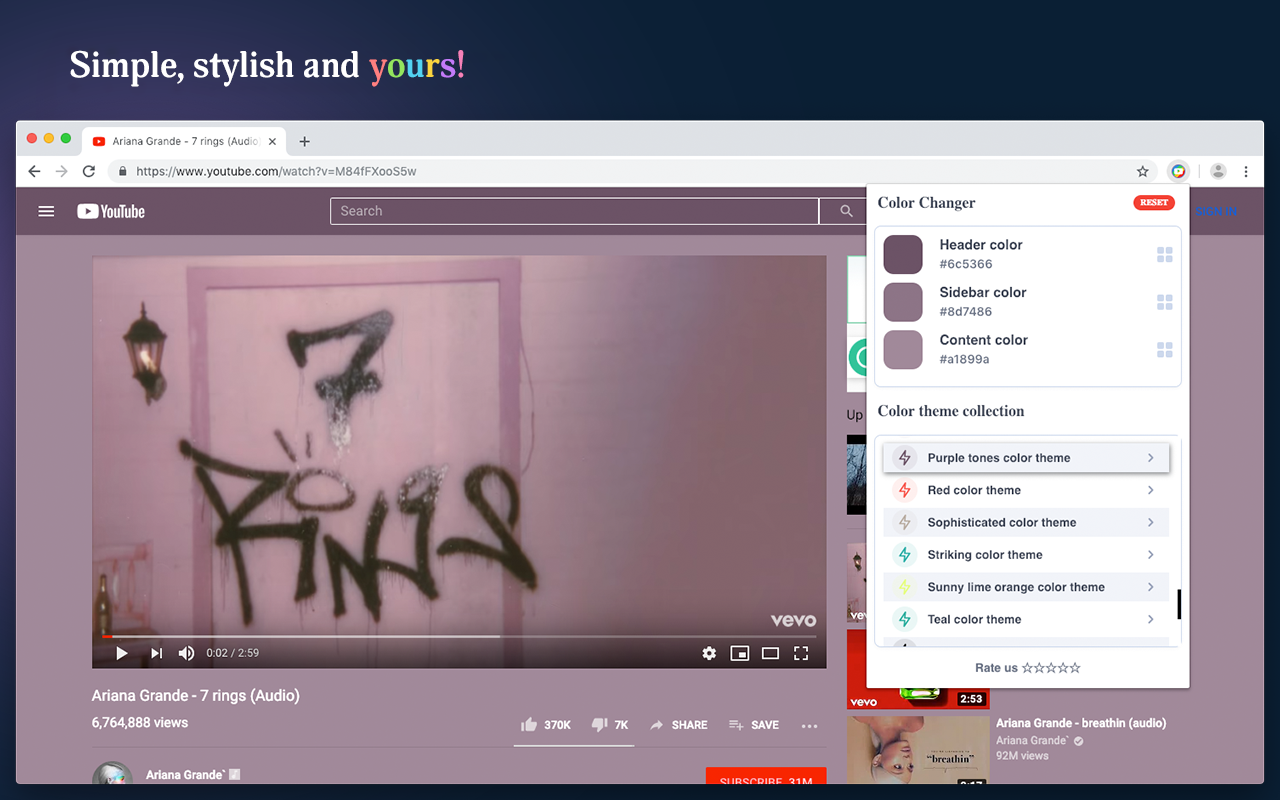Image resolution: width=1280 pixels, height=800 pixels.
Task: Open video settings gear
Action: click(x=709, y=653)
